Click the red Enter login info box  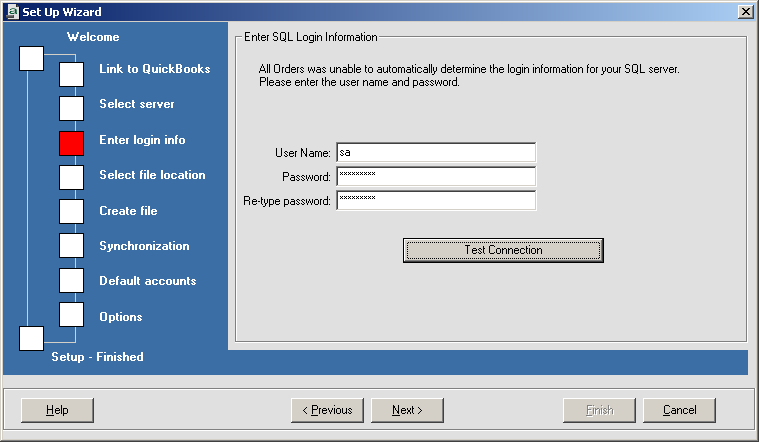[x=72, y=143]
